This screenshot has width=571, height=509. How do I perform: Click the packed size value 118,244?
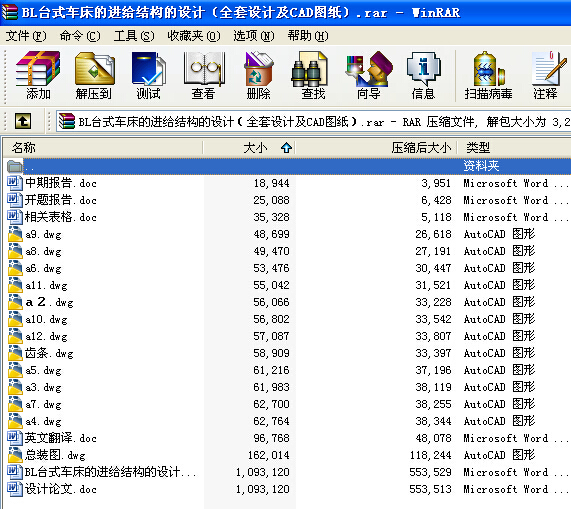430,455
